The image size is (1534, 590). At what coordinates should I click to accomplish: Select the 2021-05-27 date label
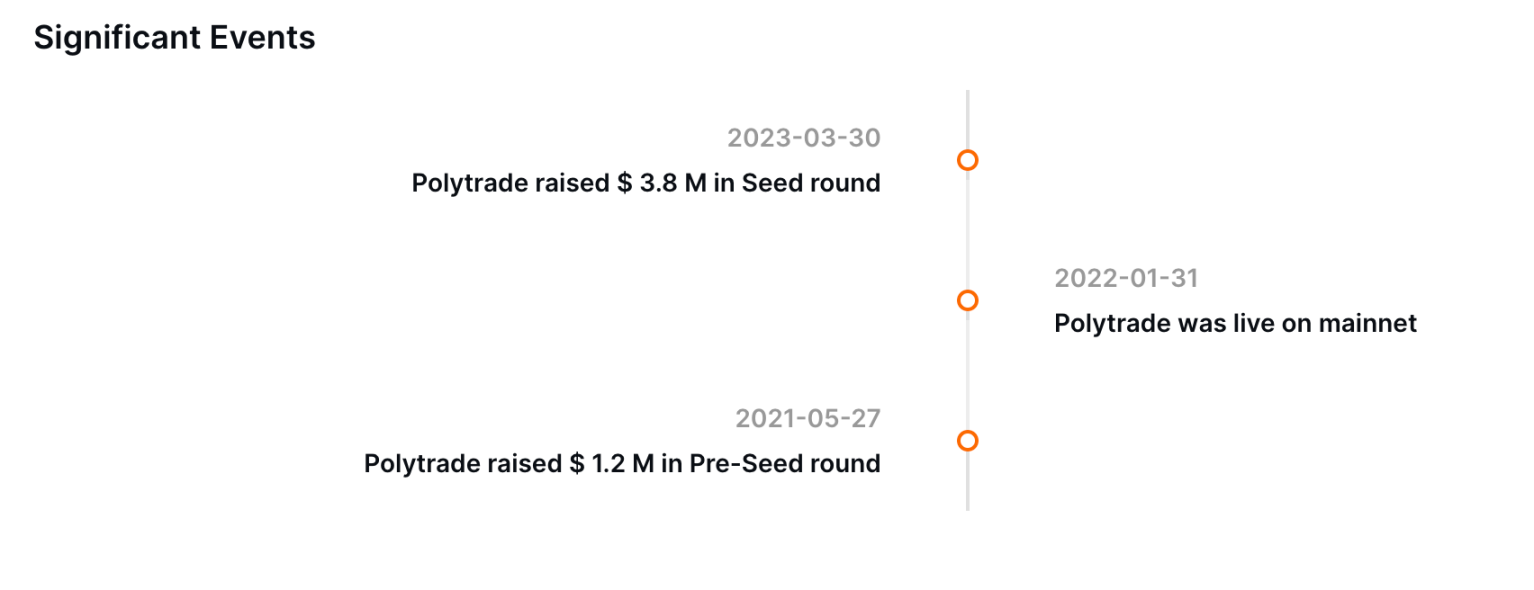(808, 418)
